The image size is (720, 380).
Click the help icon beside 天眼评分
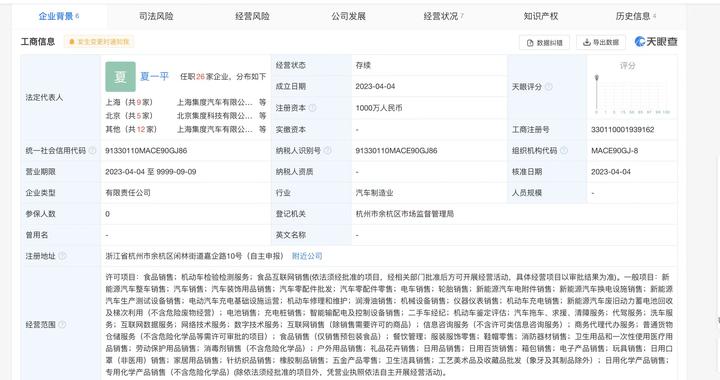point(549,87)
